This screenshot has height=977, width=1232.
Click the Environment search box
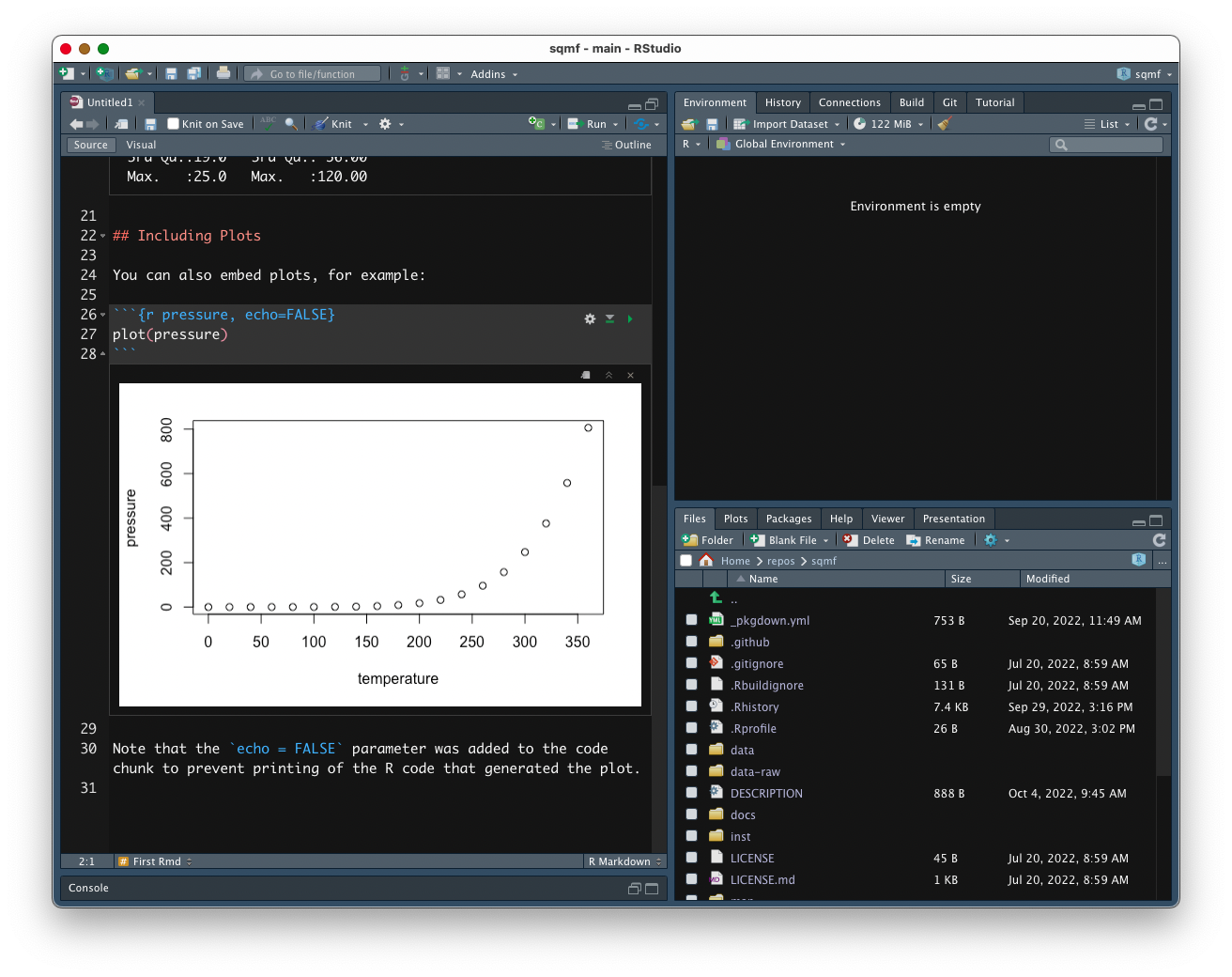tap(1106, 145)
